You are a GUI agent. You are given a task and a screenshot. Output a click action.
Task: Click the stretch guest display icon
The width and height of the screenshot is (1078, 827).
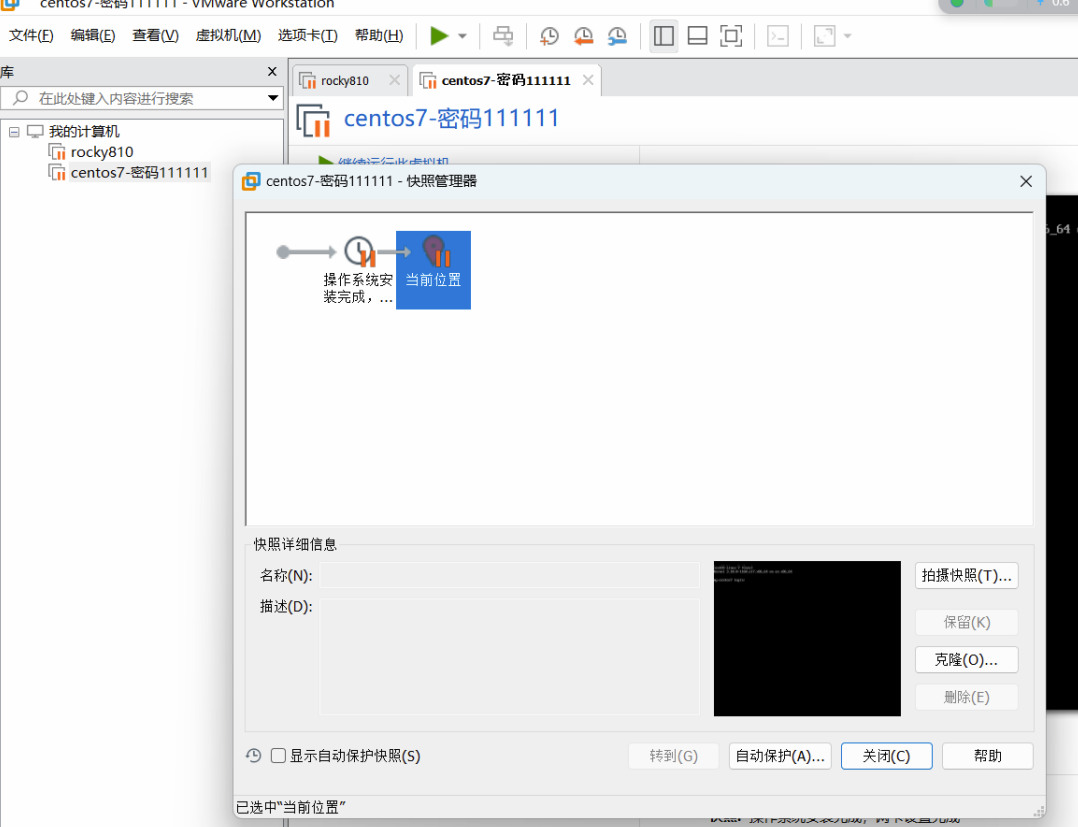(x=824, y=36)
